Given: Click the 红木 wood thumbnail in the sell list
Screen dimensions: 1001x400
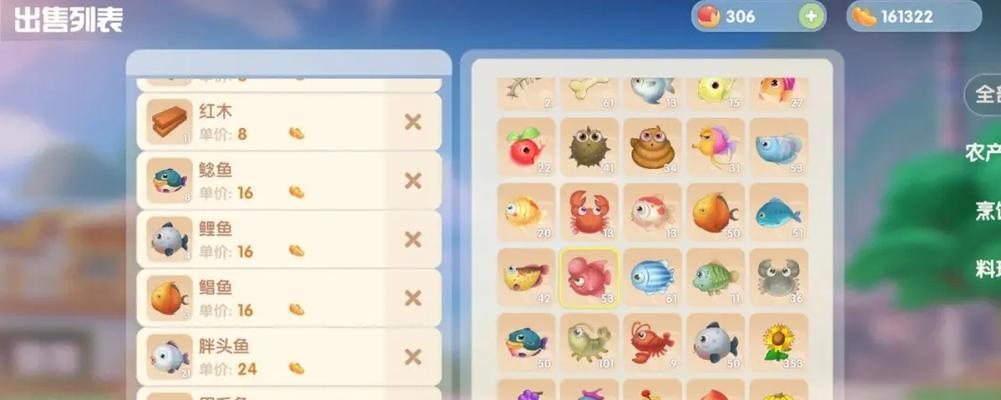Looking at the screenshot, I should coord(169,122).
